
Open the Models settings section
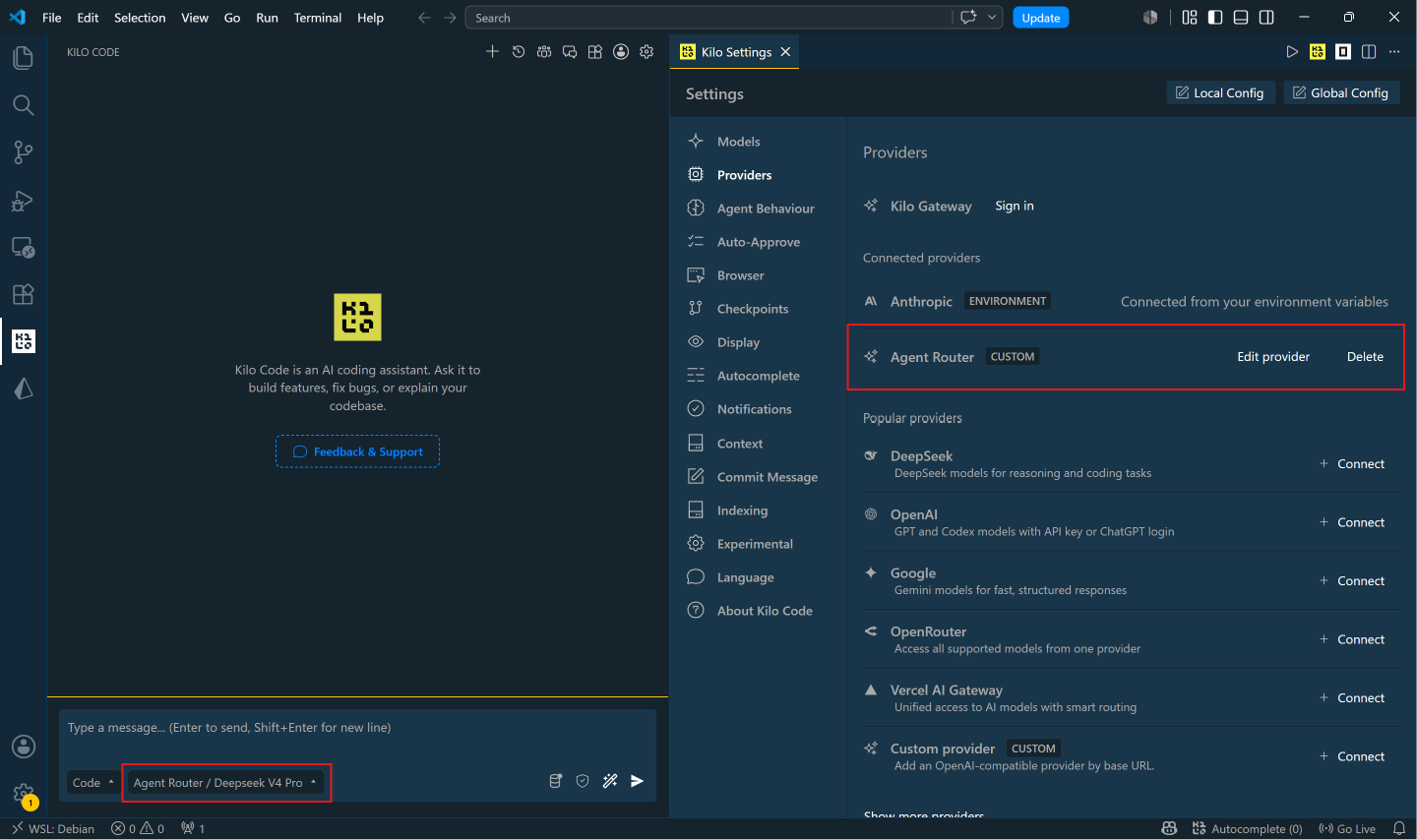(739, 142)
